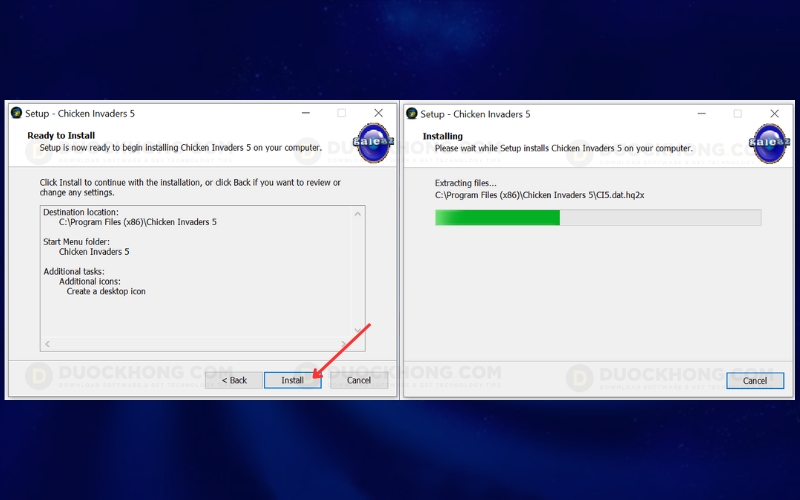Select the 'C:\Program Files (x86)\Chicken Invaders 5' destination line

pyautogui.click(x=138, y=222)
